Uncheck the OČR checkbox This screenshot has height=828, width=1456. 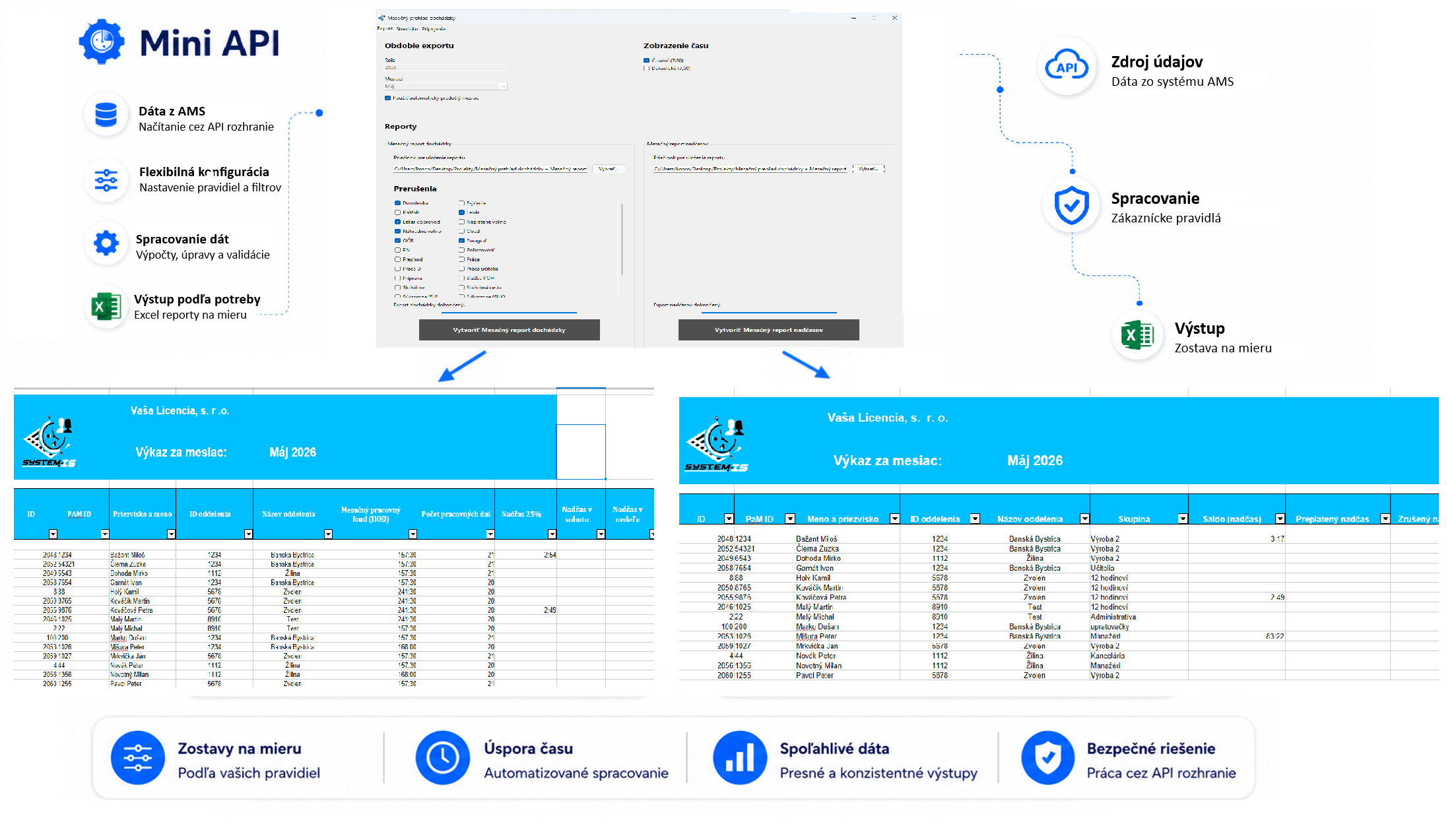coord(397,241)
